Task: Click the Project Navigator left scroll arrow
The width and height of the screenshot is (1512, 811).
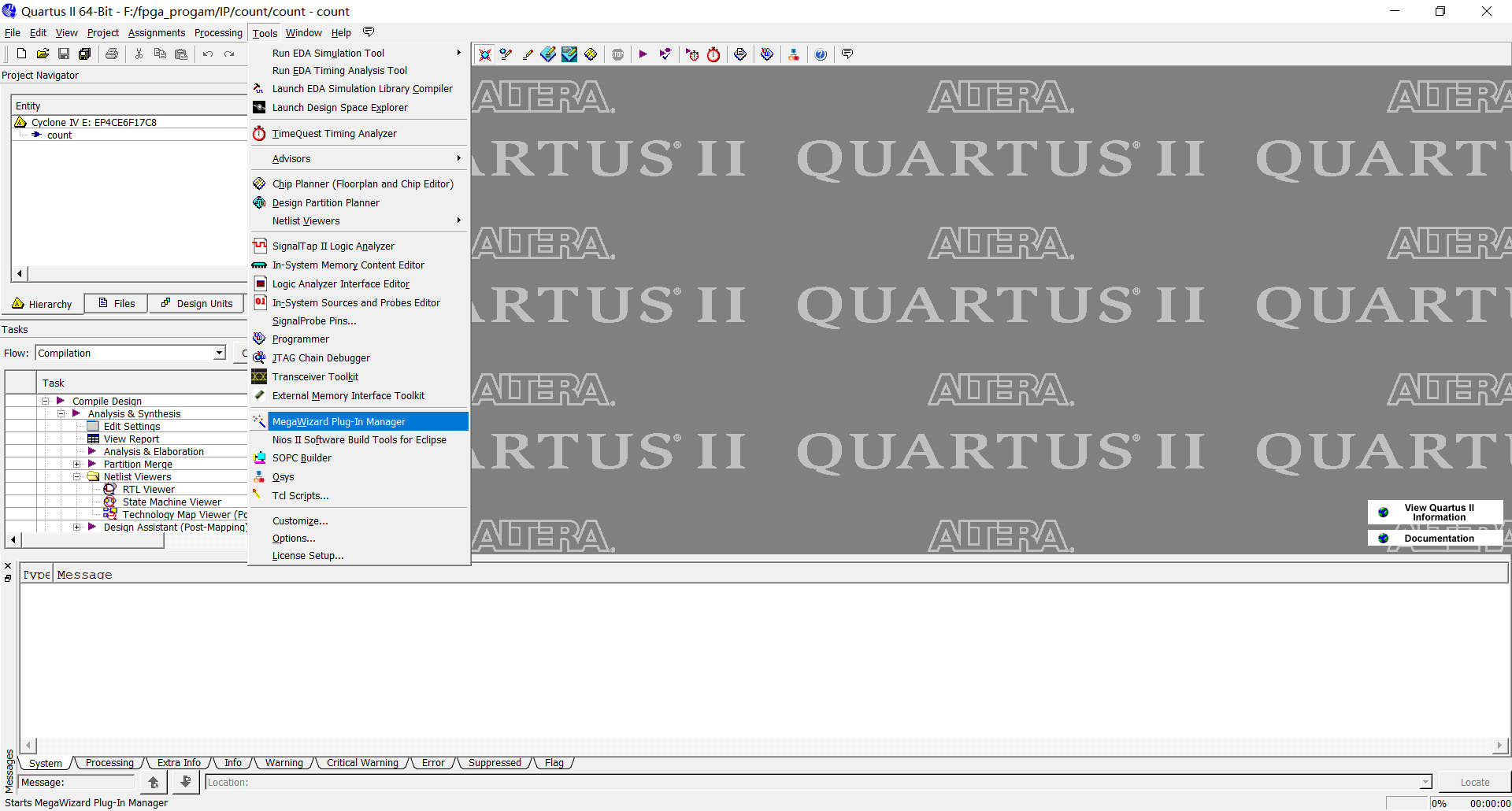Action: [x=20, y=274]
